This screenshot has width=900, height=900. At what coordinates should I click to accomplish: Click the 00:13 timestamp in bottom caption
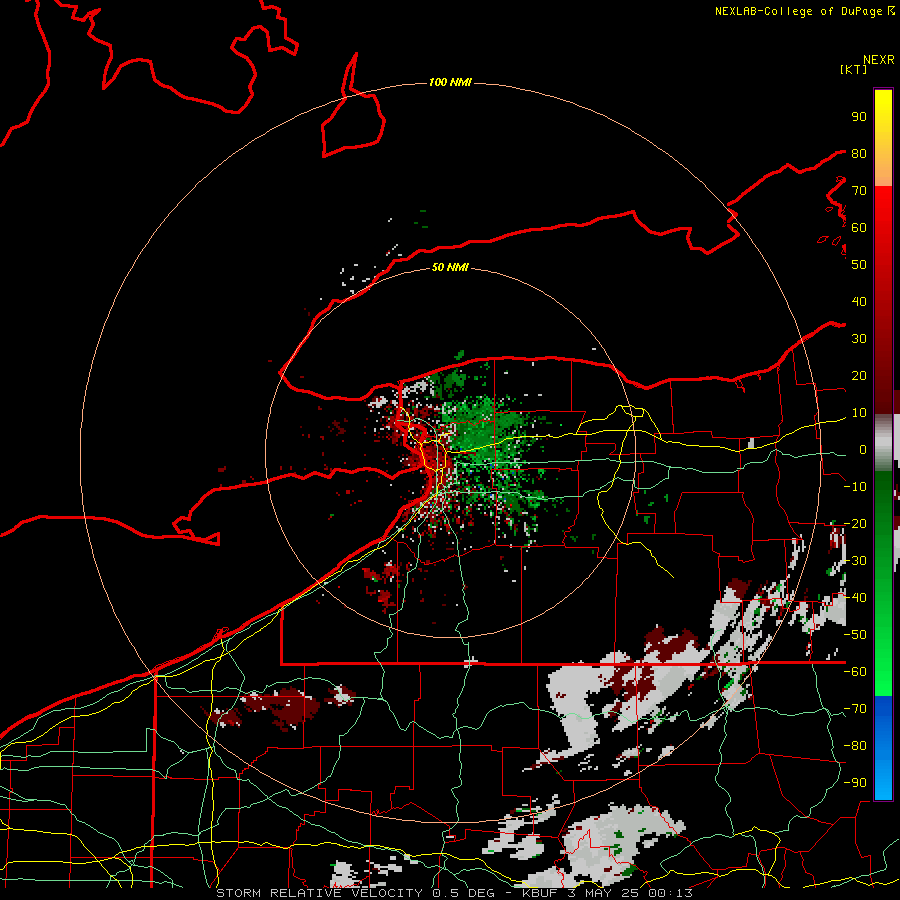pyautogui.click(x=670, y=893)
